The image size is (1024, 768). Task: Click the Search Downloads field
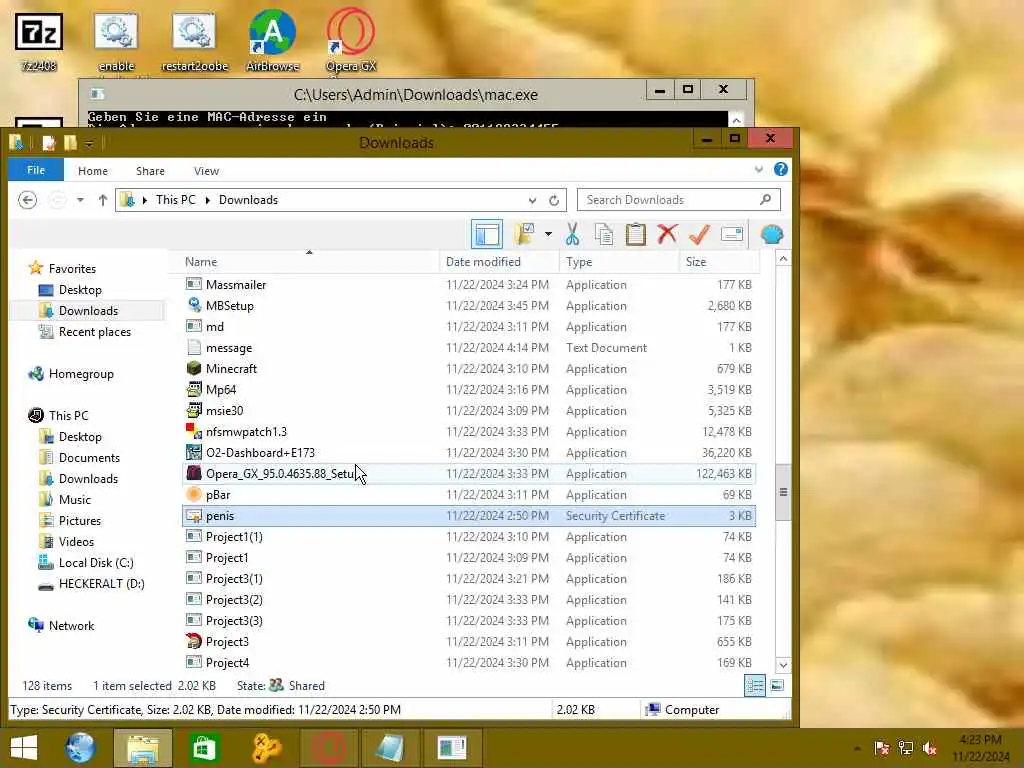(x=679, y=200)
